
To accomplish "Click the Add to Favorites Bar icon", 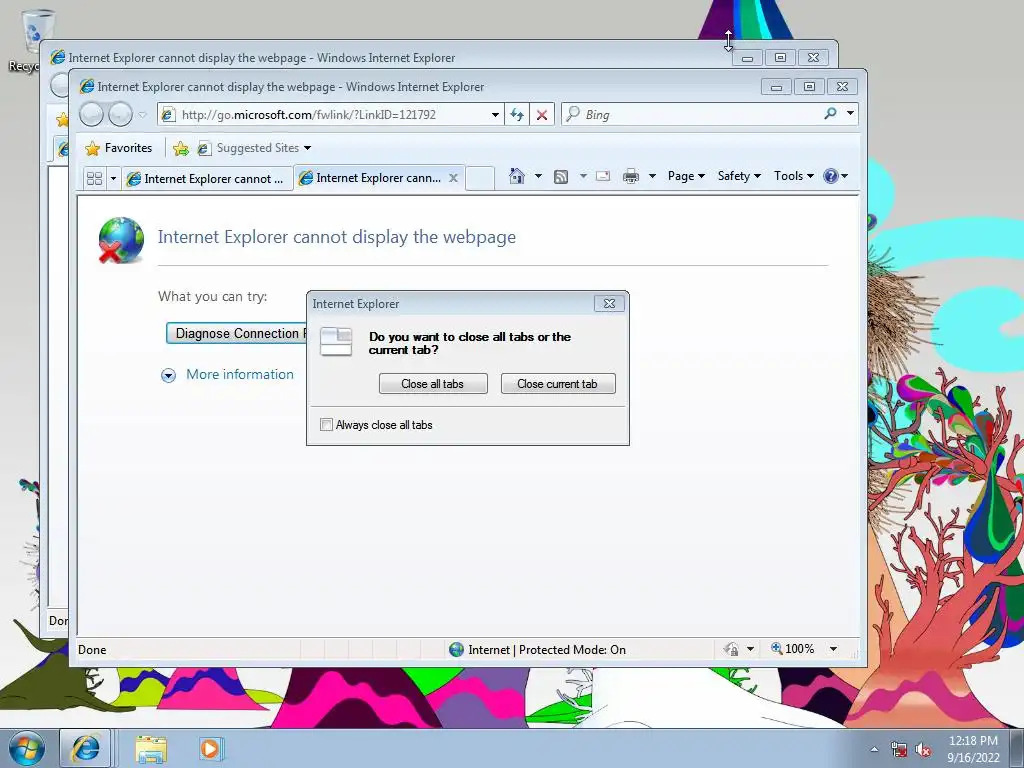I will (x=181, y=149).
